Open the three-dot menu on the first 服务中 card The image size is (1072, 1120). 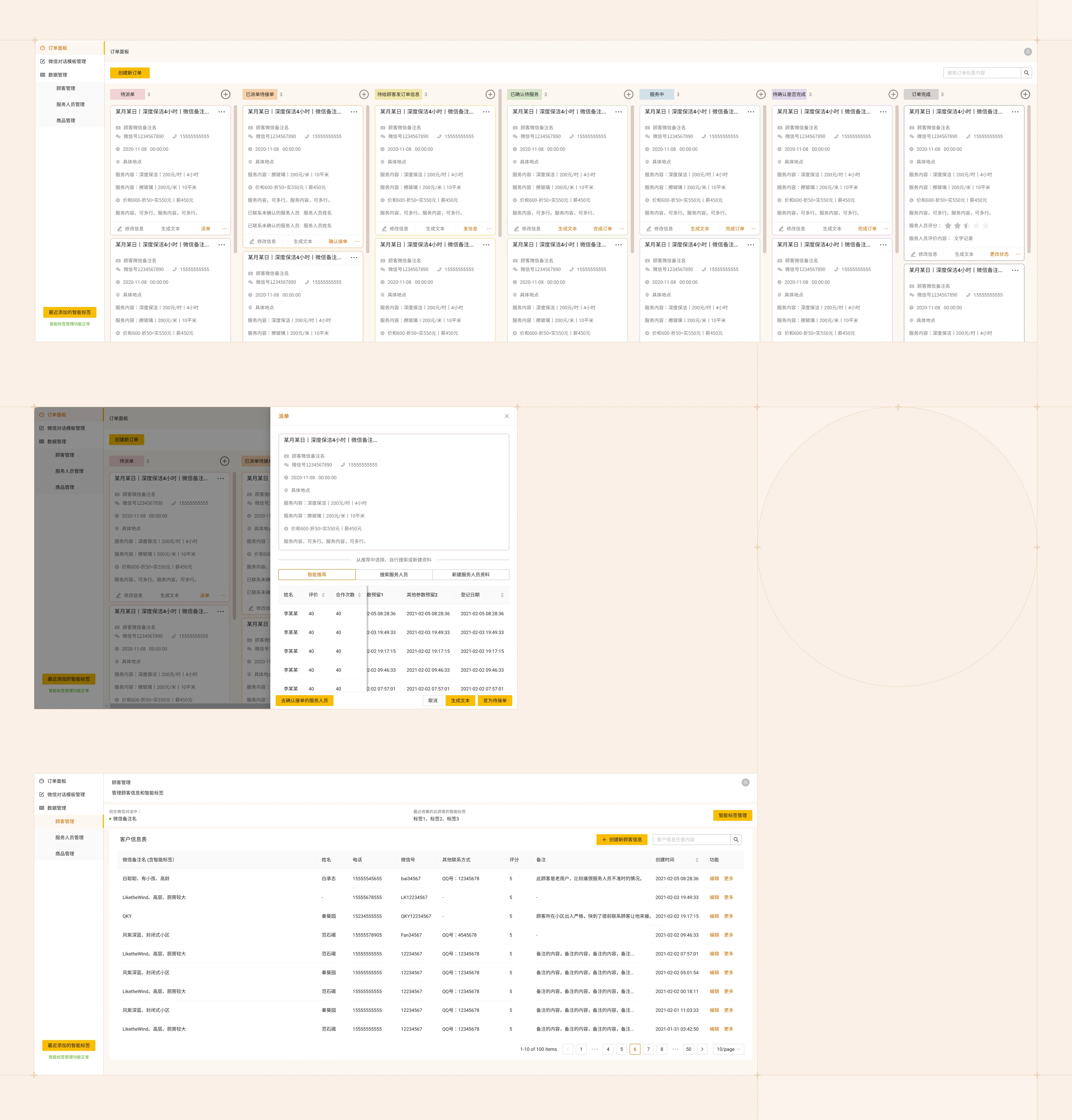pyautogui.click(x=751, y=112)
